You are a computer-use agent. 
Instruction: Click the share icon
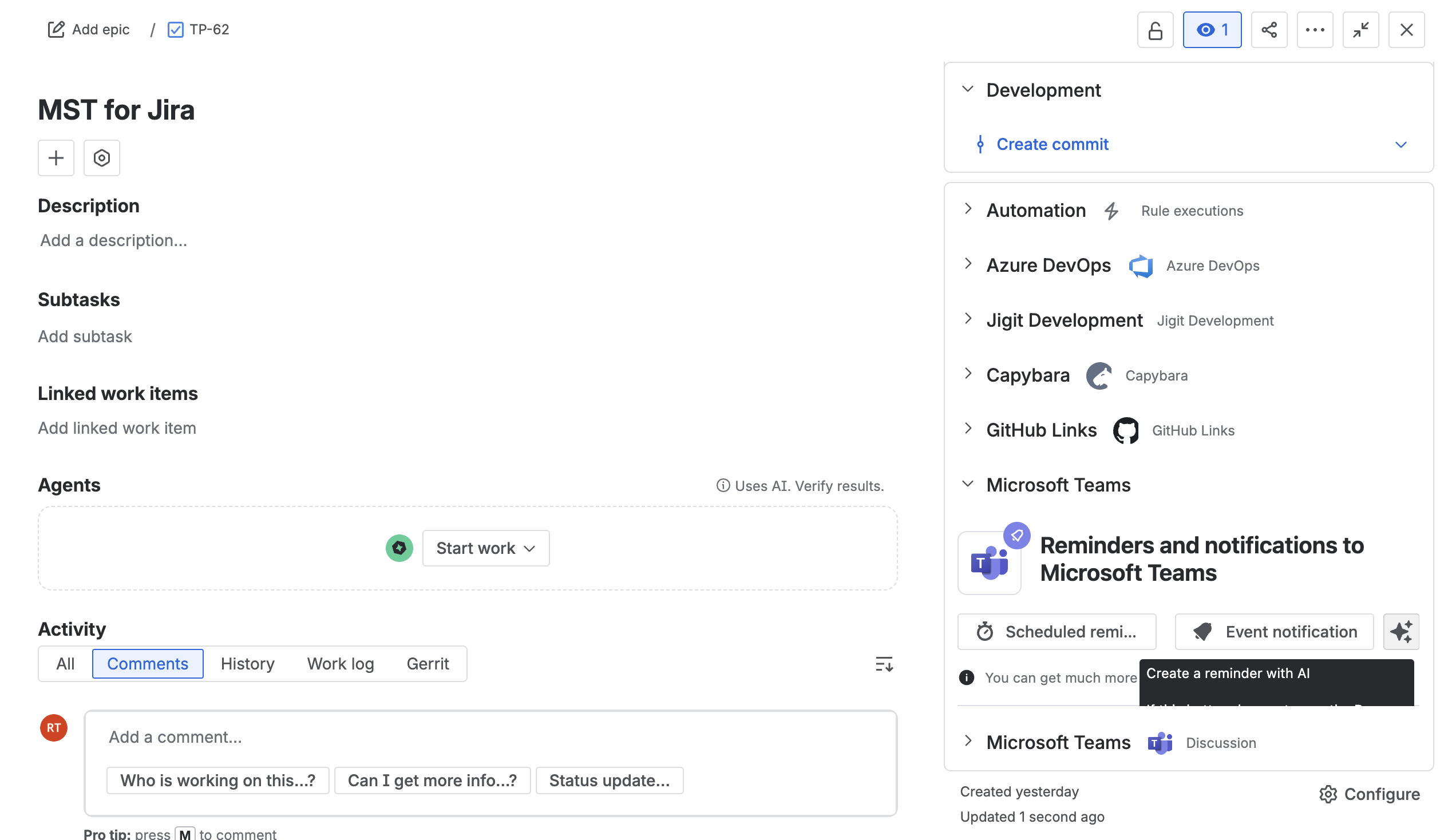[1269, 30]
